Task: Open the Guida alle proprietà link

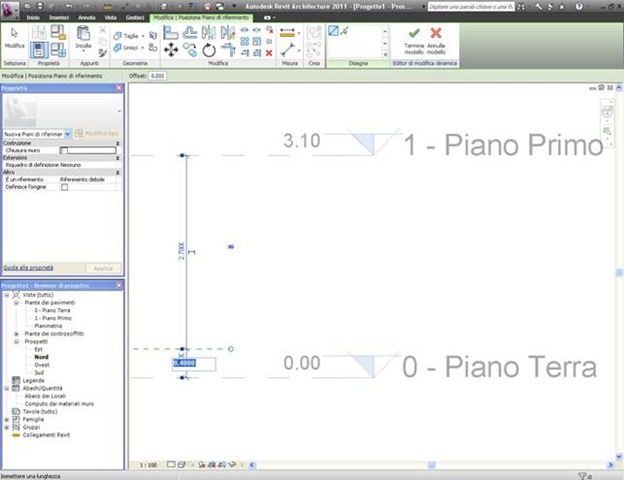Action: pyautogui.click(x=26, y=268)
